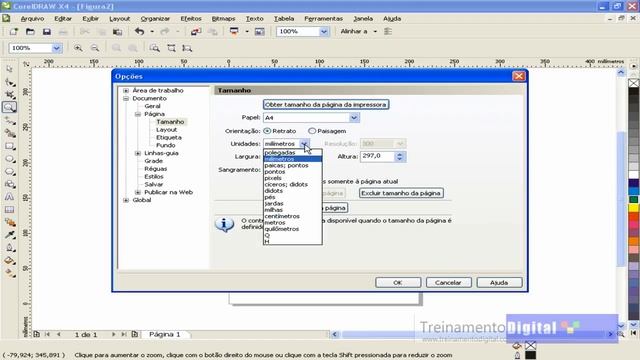Select the Página 1 page tab
Screen dimensions: 640x360
164,334
